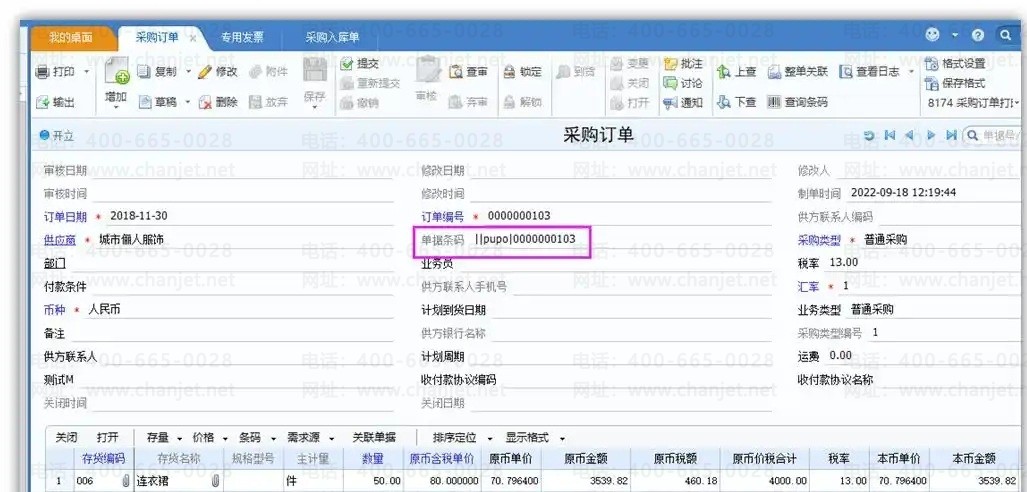Open the Discussion (讨论) tool

pyautogui.click(x=670, y=83)
